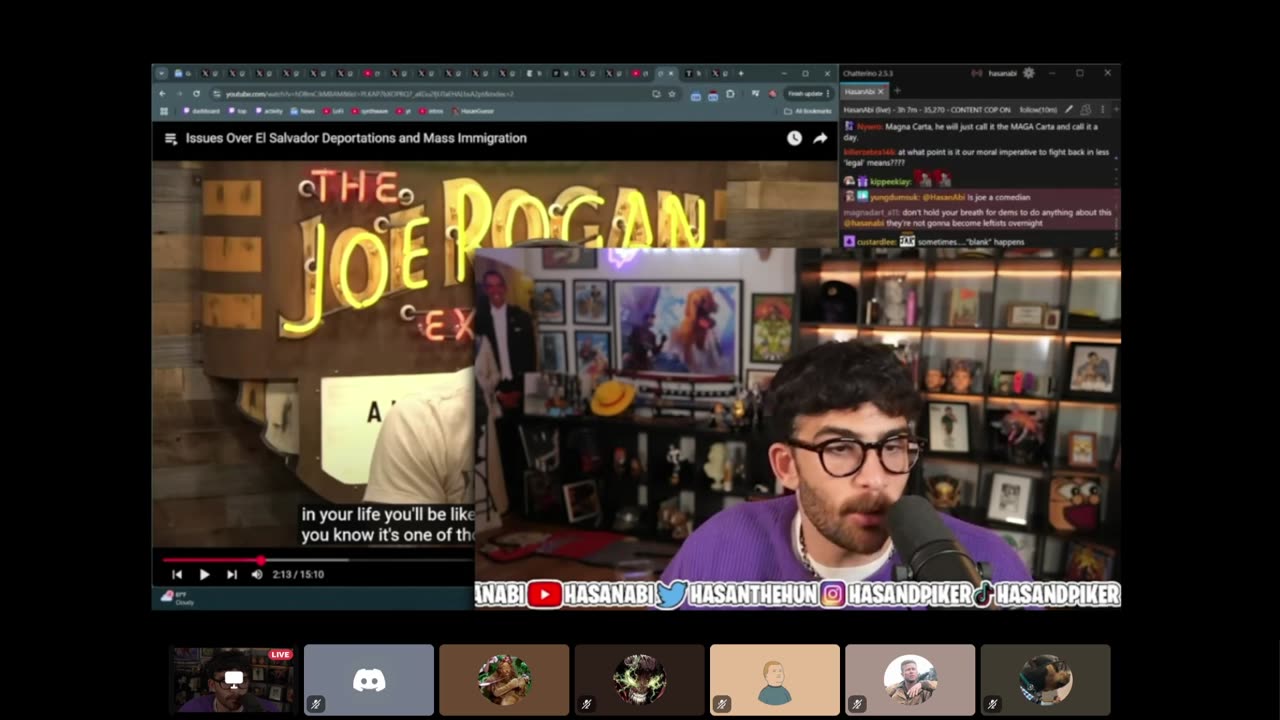Open the YouTube playlist menu icon
The height and width of the screenshot is (720, 1280).
pyautogui.click(x=170, y=138)
